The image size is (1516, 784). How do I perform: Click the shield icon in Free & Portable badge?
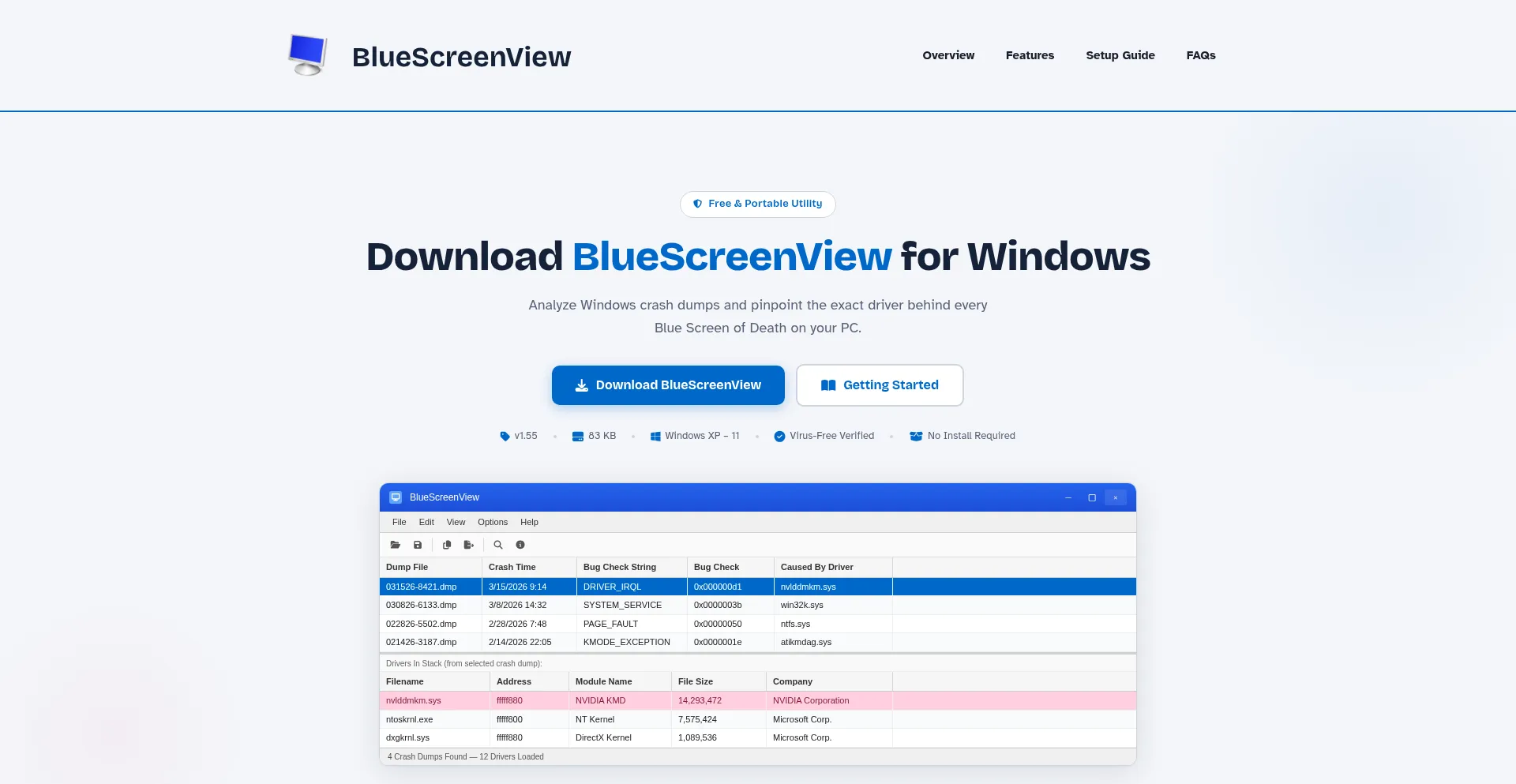[x=698, y=204]
